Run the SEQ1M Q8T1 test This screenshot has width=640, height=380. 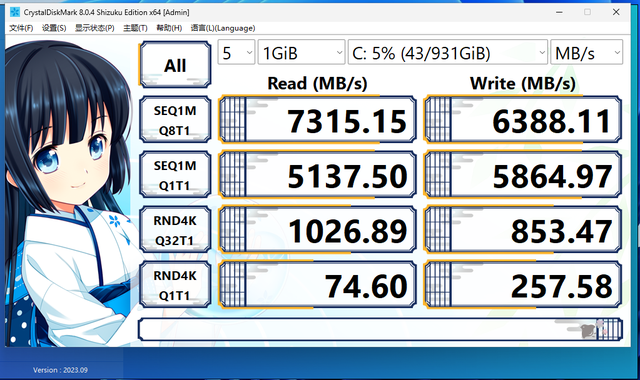175,120
